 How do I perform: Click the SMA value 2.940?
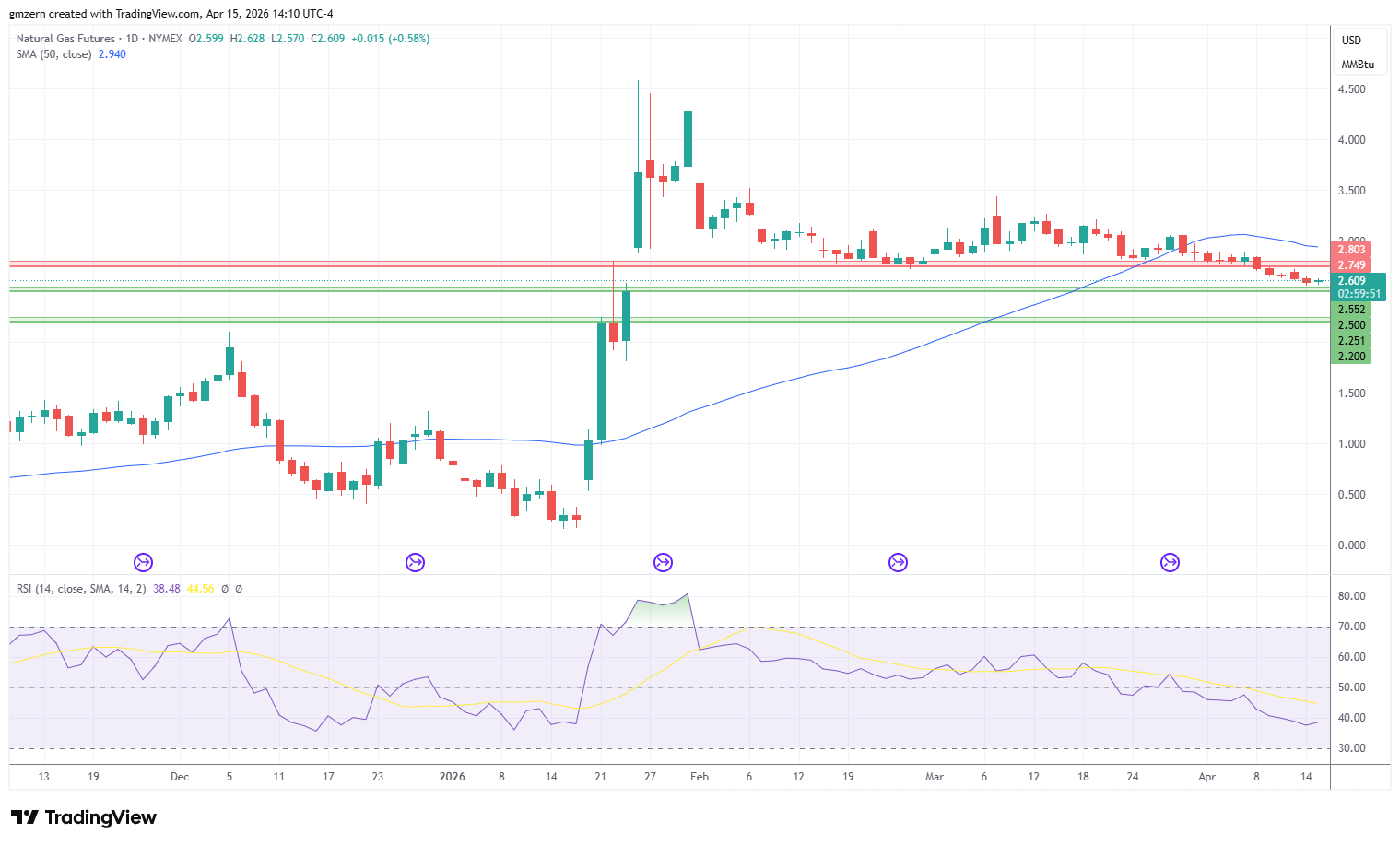pyautogui.click(x=112, y=54)
